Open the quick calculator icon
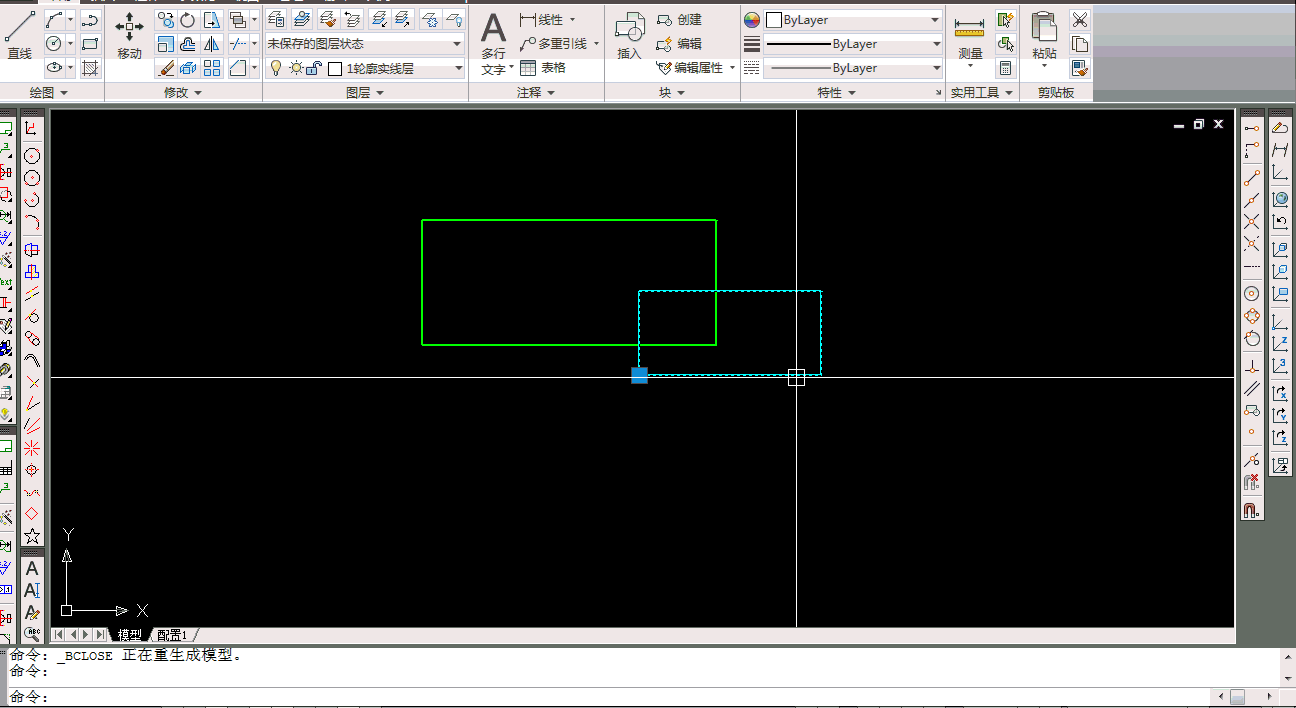The image size is (1296, 708). pos(1005,68)
